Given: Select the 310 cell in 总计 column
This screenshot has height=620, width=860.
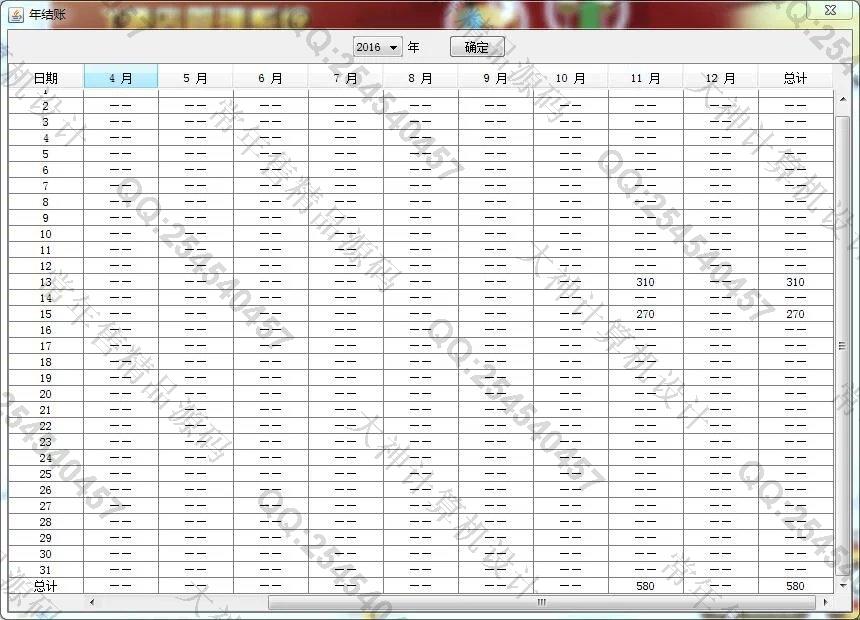Looking at the screenshot, I should pos(795,282).
